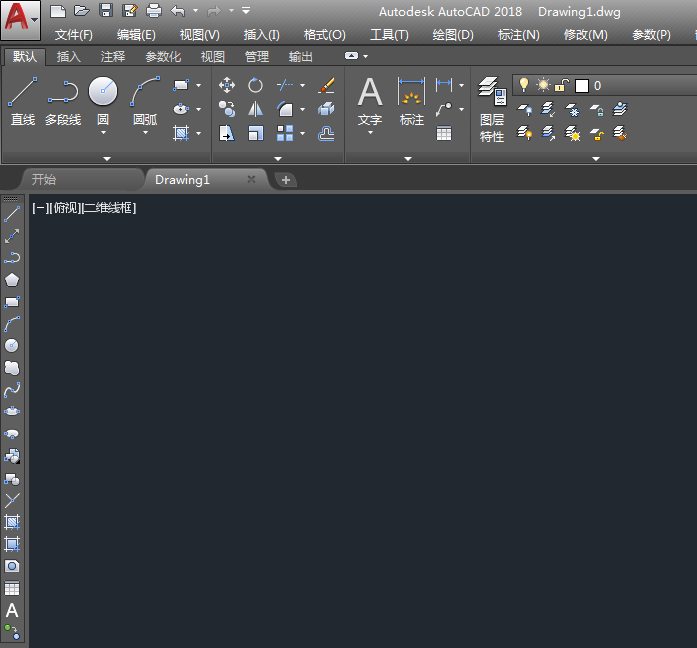Image resolution: width=697 pixels, height=648 pixels.
Task: Select the Text (文字) tool
Action: click(370, 100)
